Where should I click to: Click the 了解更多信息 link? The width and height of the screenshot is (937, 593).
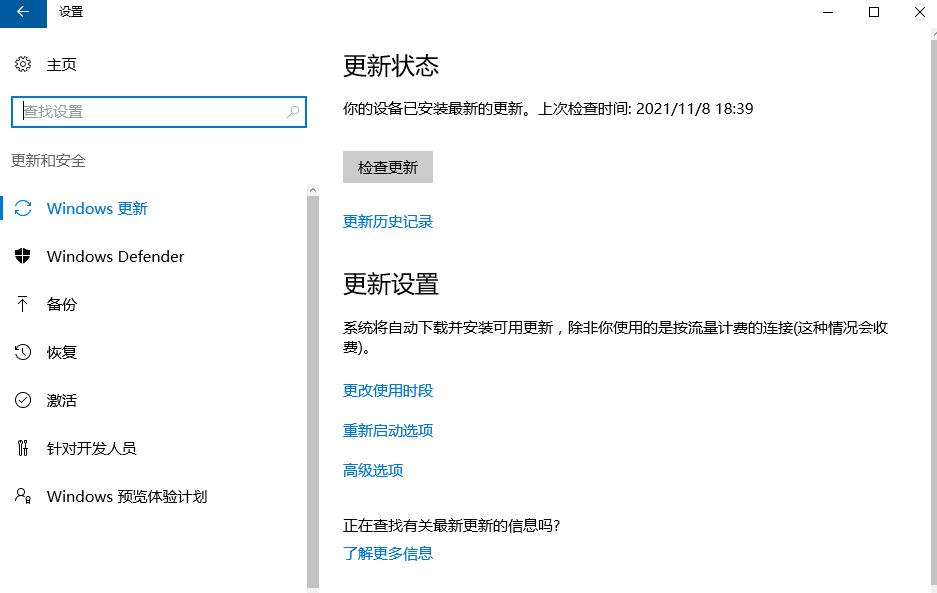[388, 554]
